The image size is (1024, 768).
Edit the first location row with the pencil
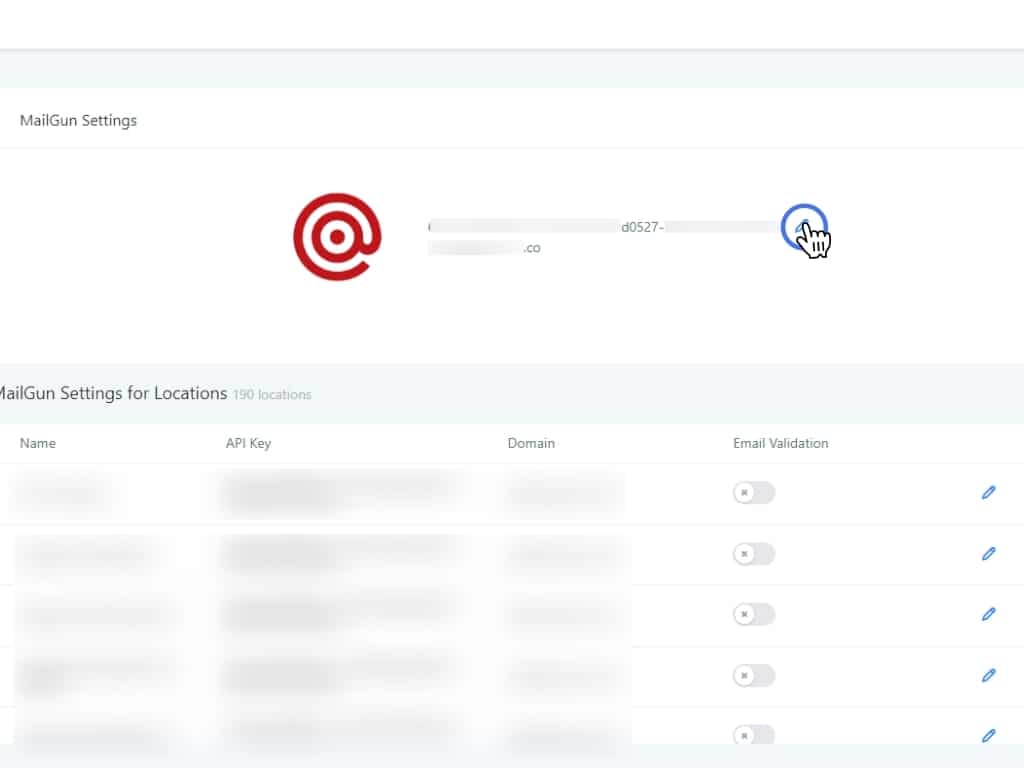pos(988,492)
